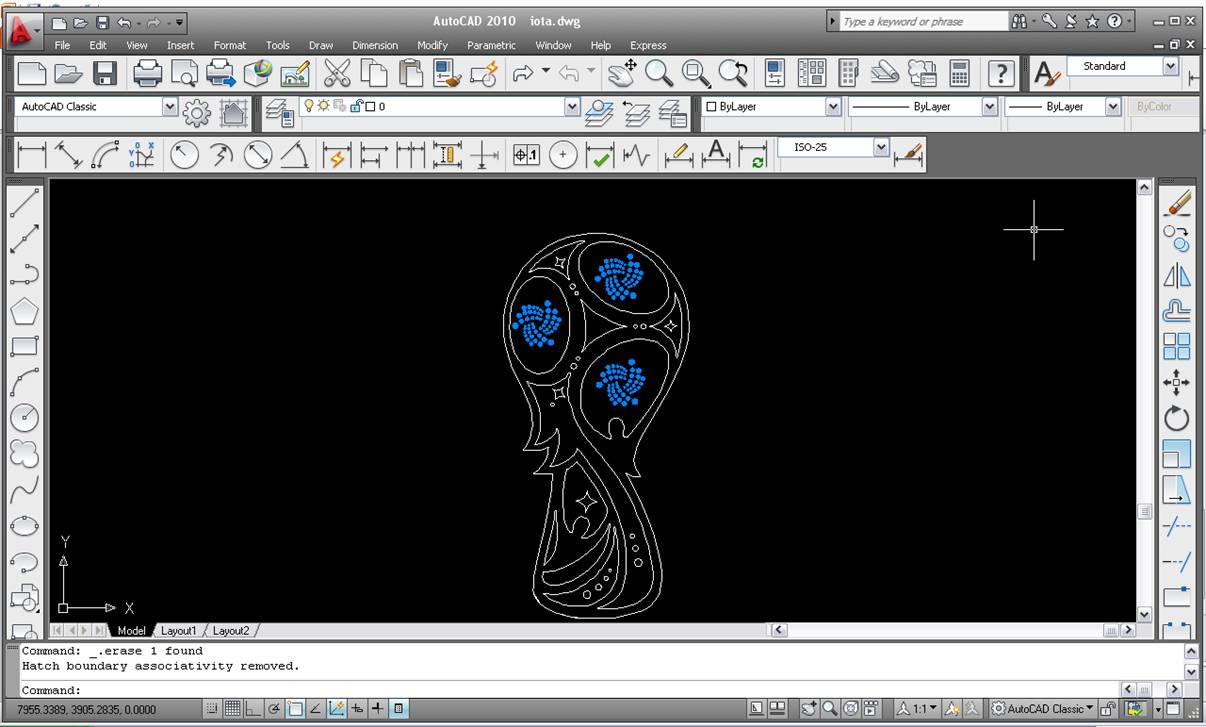Click the Linear dimension tool

[x=32, y=155]
